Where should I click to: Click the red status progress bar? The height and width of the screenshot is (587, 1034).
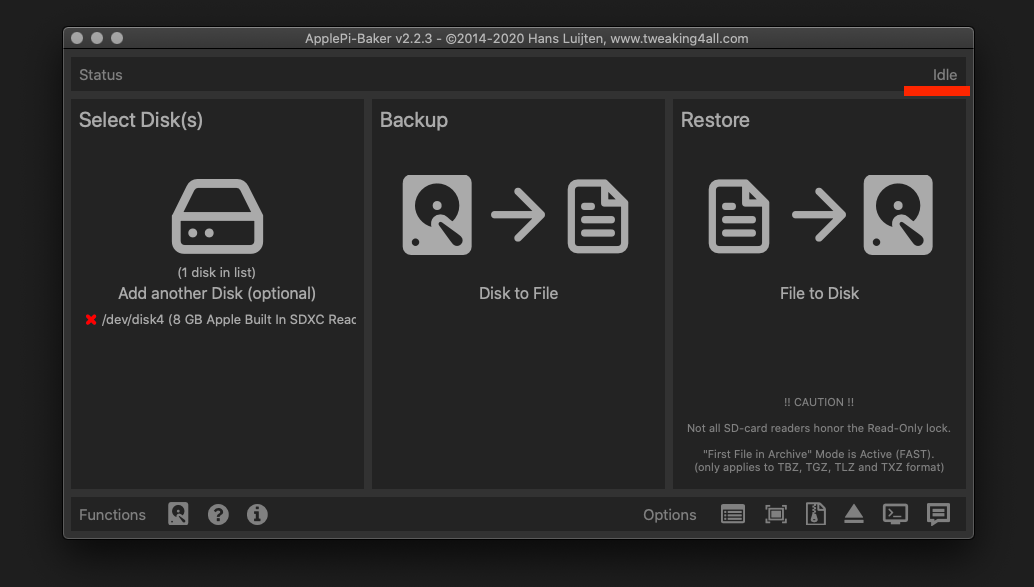point(936,91)
